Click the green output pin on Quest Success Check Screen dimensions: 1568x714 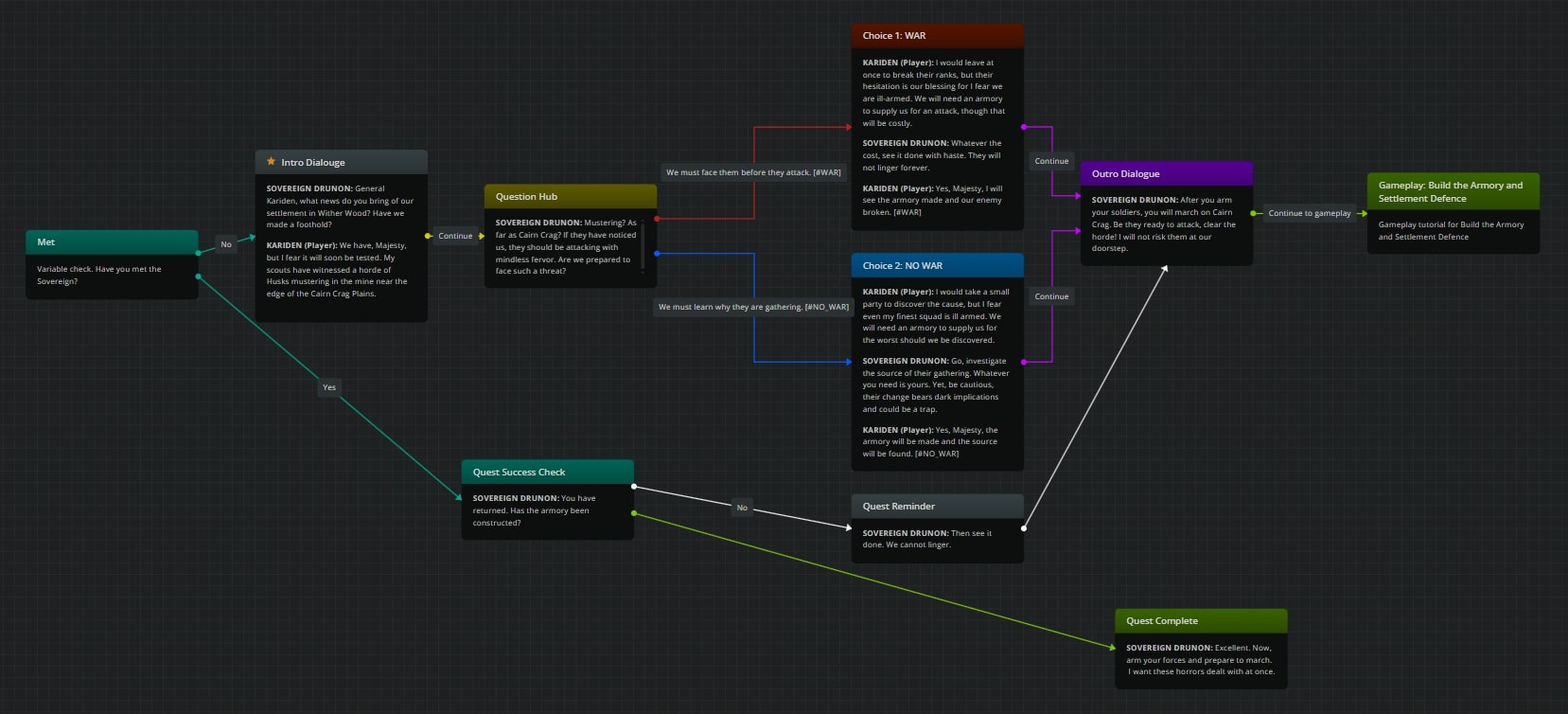coord(634,513)
